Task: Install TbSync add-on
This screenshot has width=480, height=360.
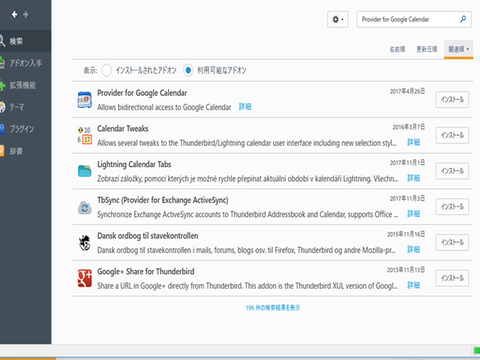Action: click(452, 207)
